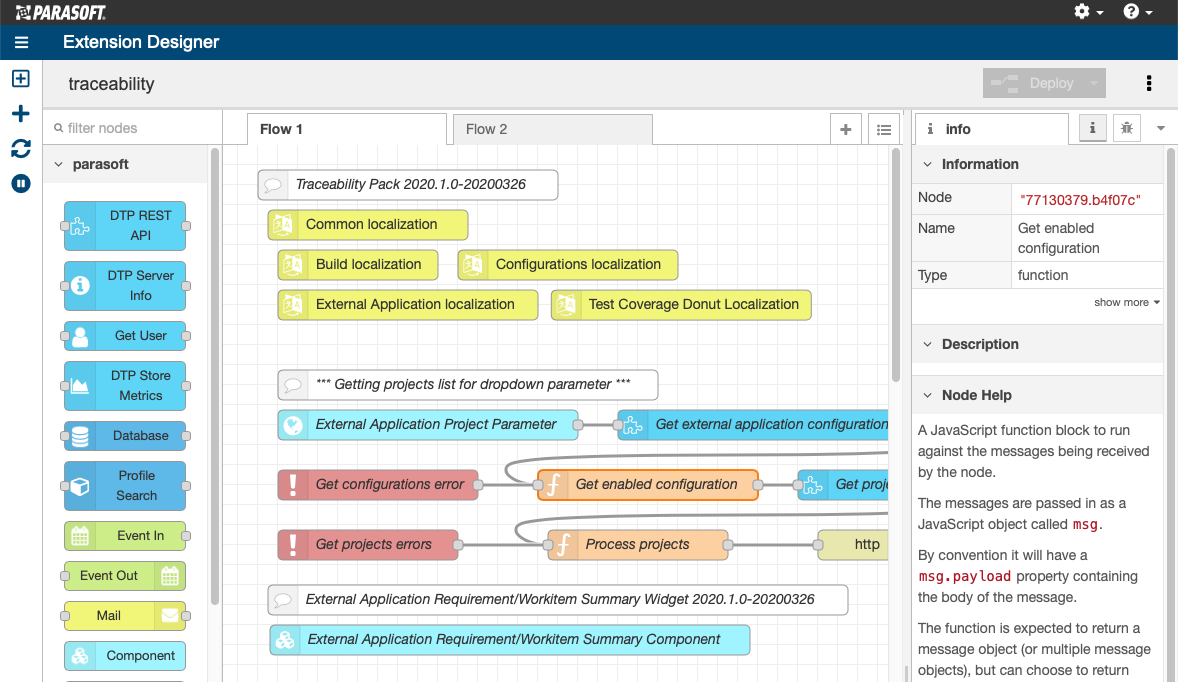Select the Common localization node
This screenshot has height=682, width=1178.
(x=368, y=225)
